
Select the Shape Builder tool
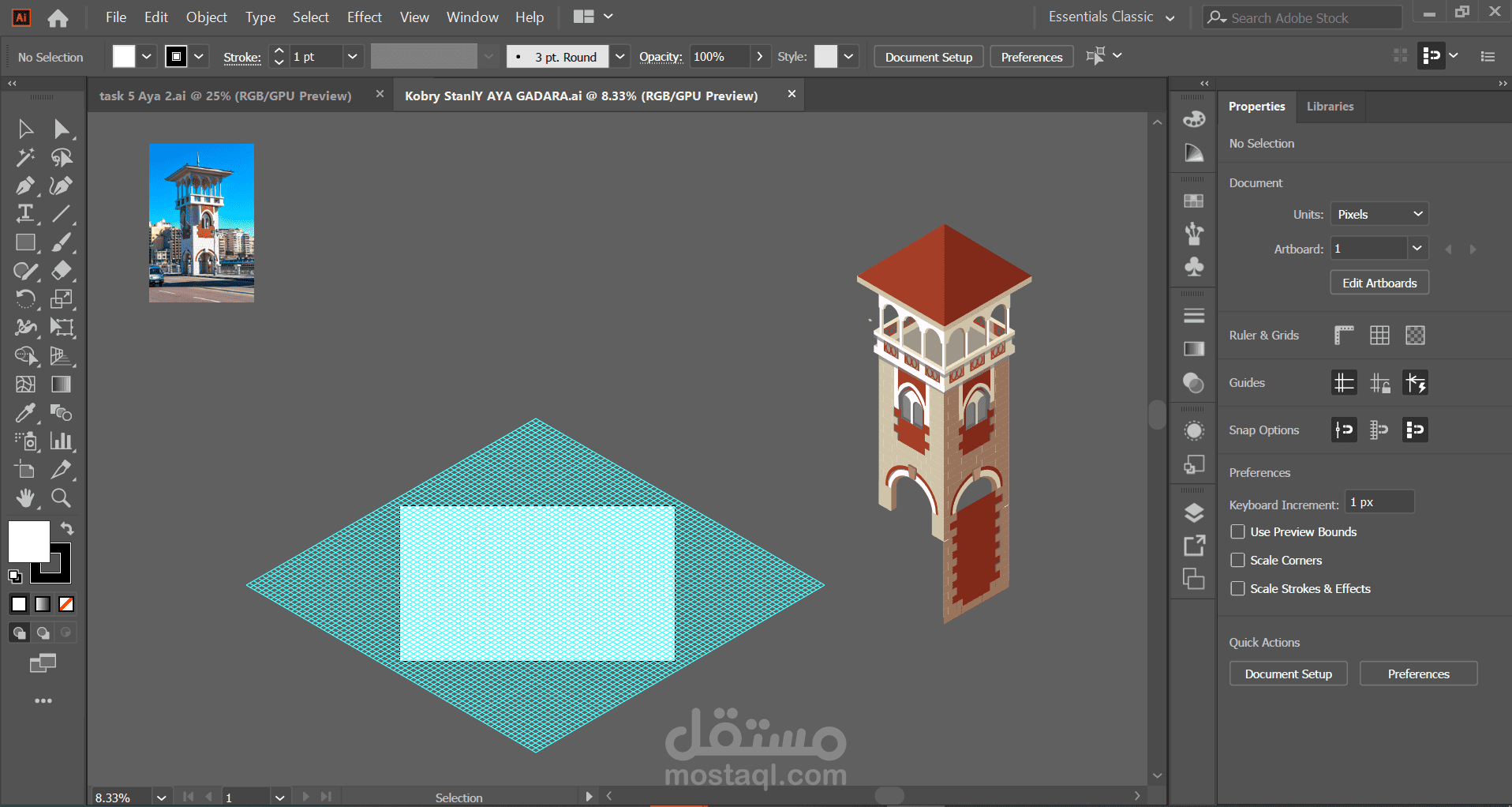(25, 356)
